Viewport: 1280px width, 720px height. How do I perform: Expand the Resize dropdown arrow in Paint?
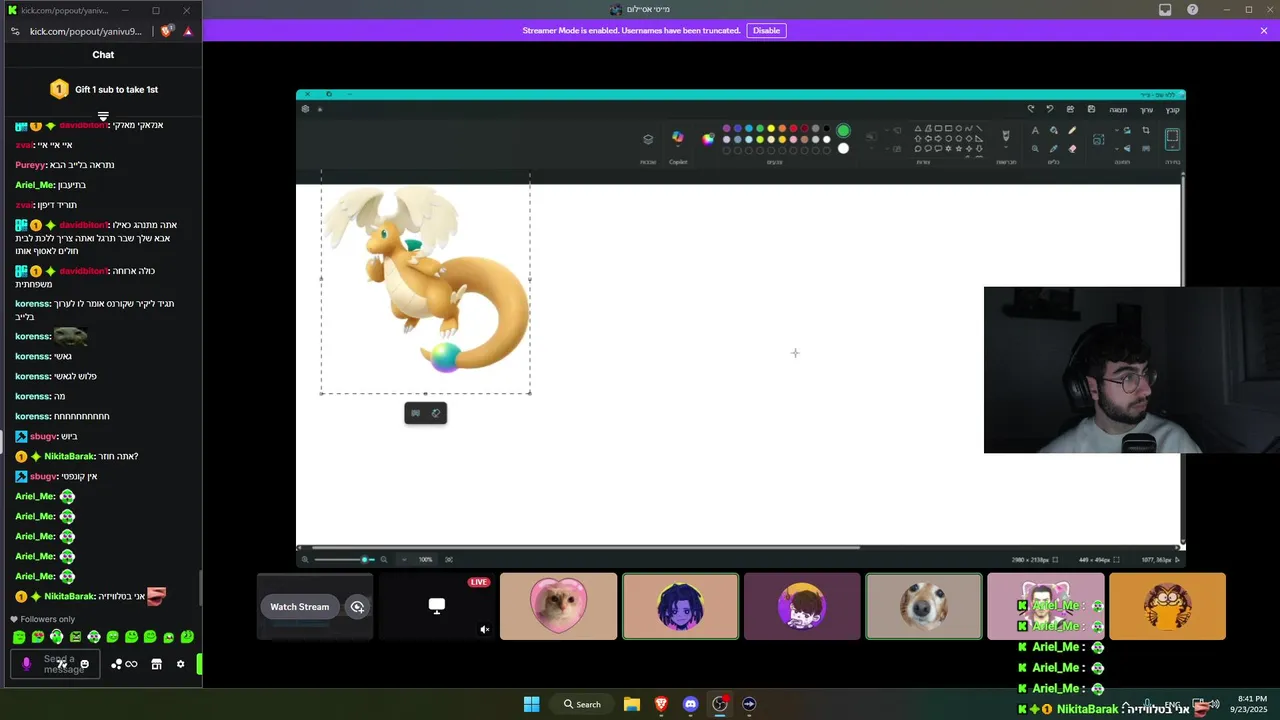[x=1117, y=130]
